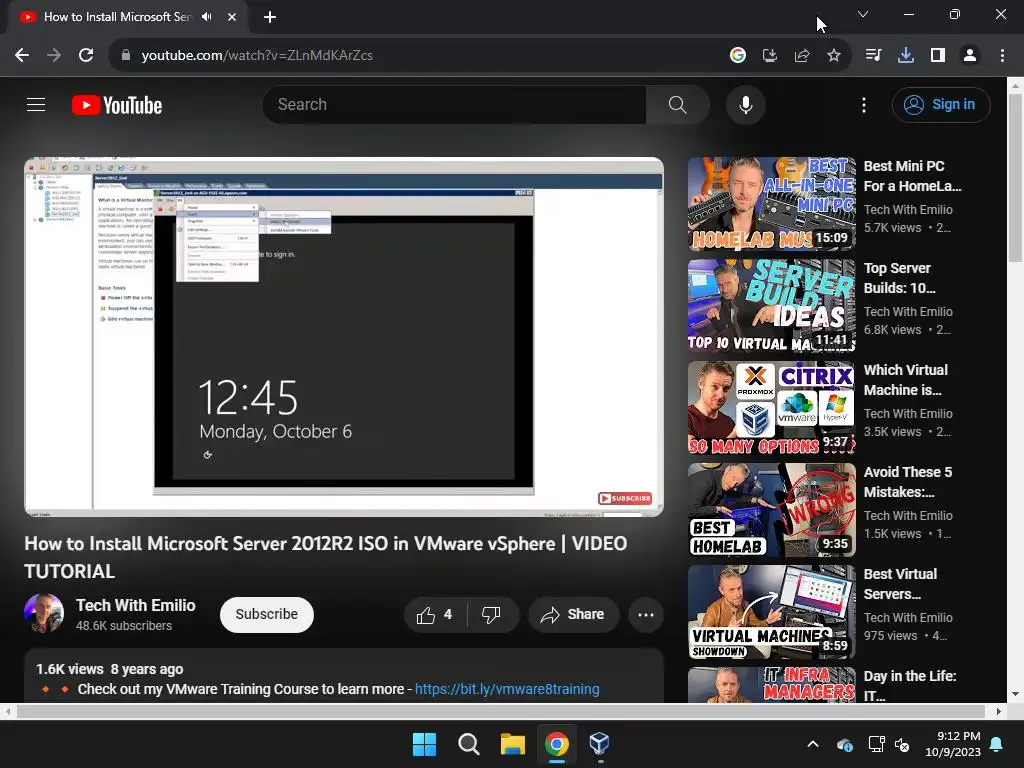Open Tech With Emilio channel name link
This screenshot has width=1024, height=768.
[135, 605]
